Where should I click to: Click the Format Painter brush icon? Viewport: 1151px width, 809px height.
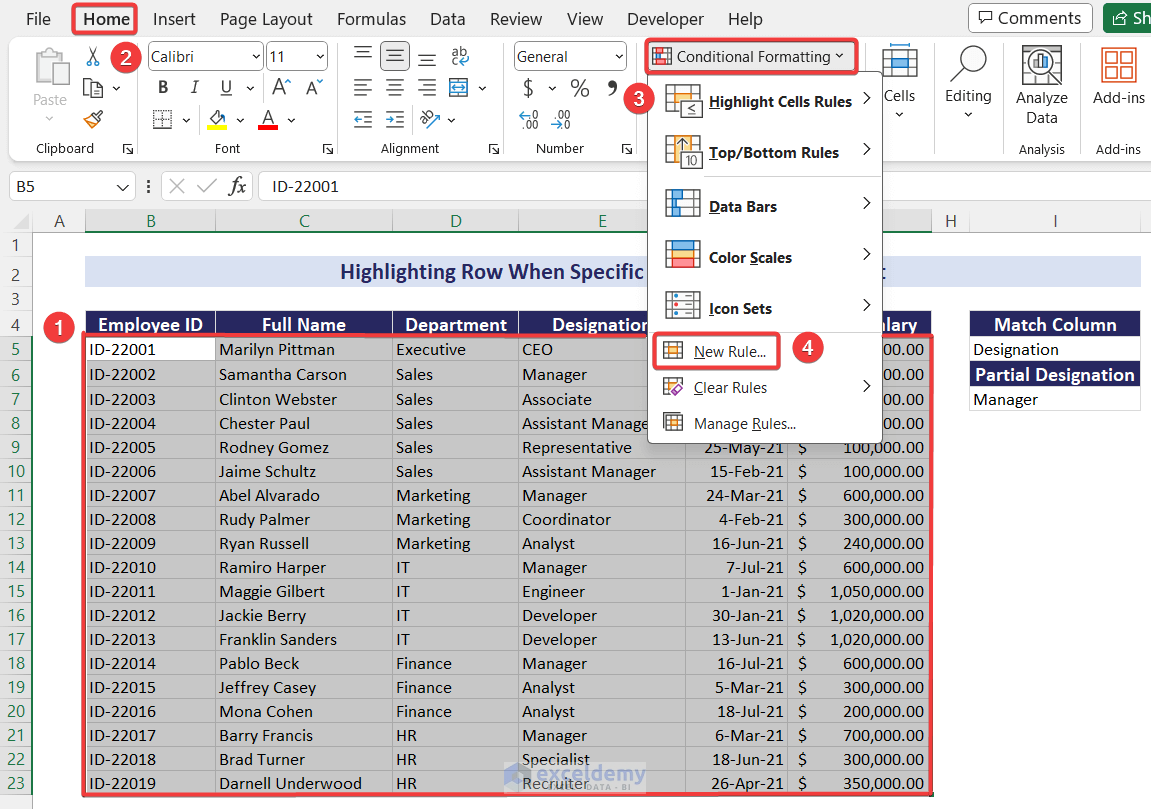(x=93, y=120)
